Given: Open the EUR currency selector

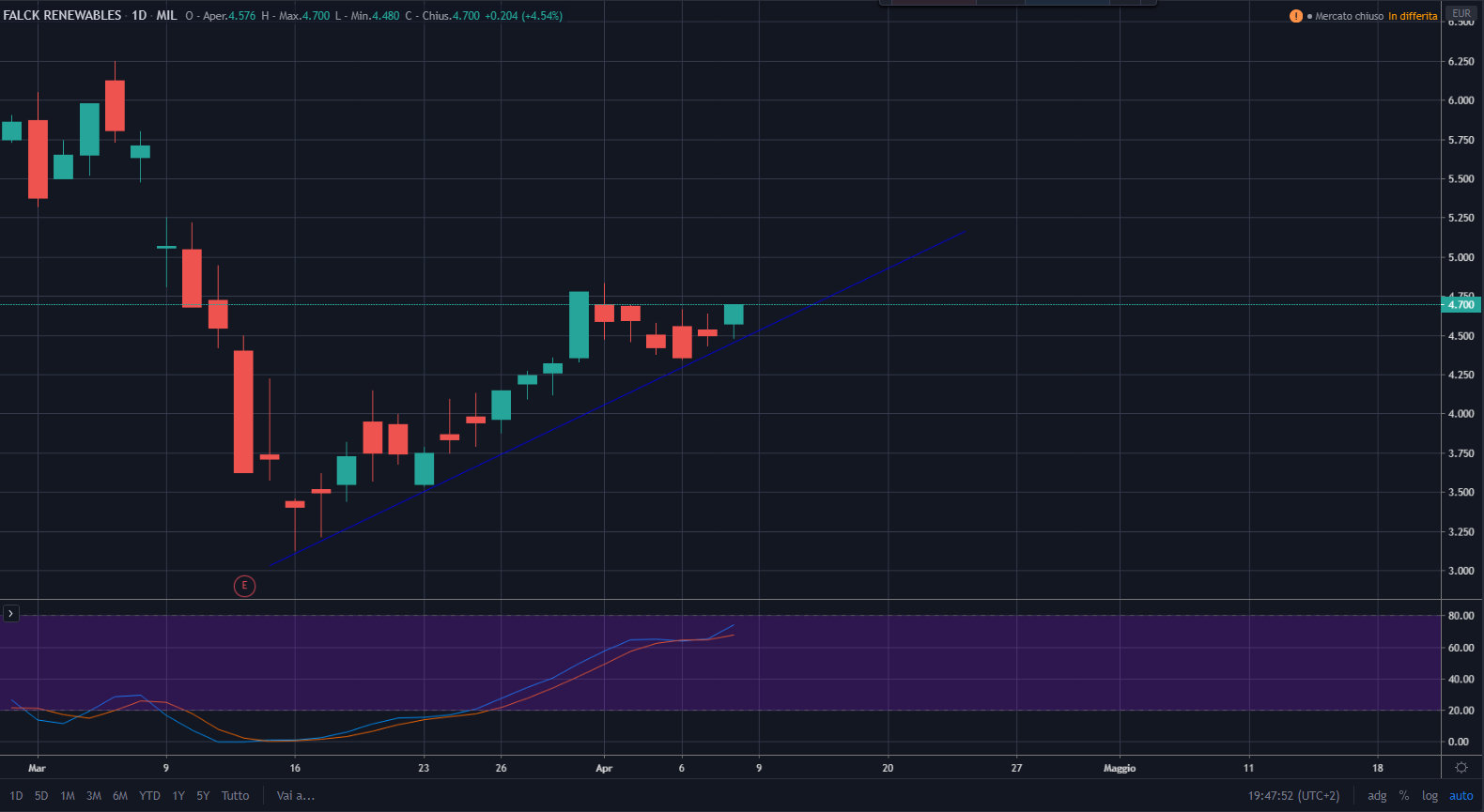Looking at the screenshot, I should pos(1461,13).
